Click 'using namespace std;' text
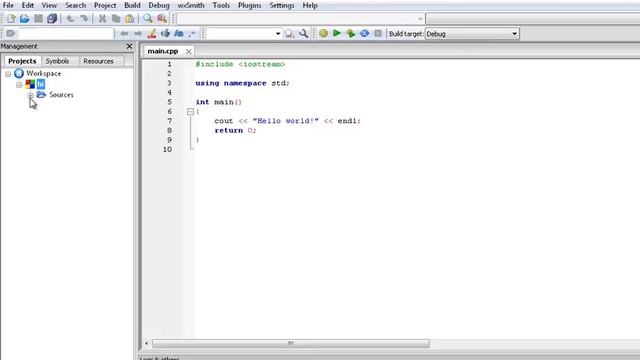 point(242,83)
